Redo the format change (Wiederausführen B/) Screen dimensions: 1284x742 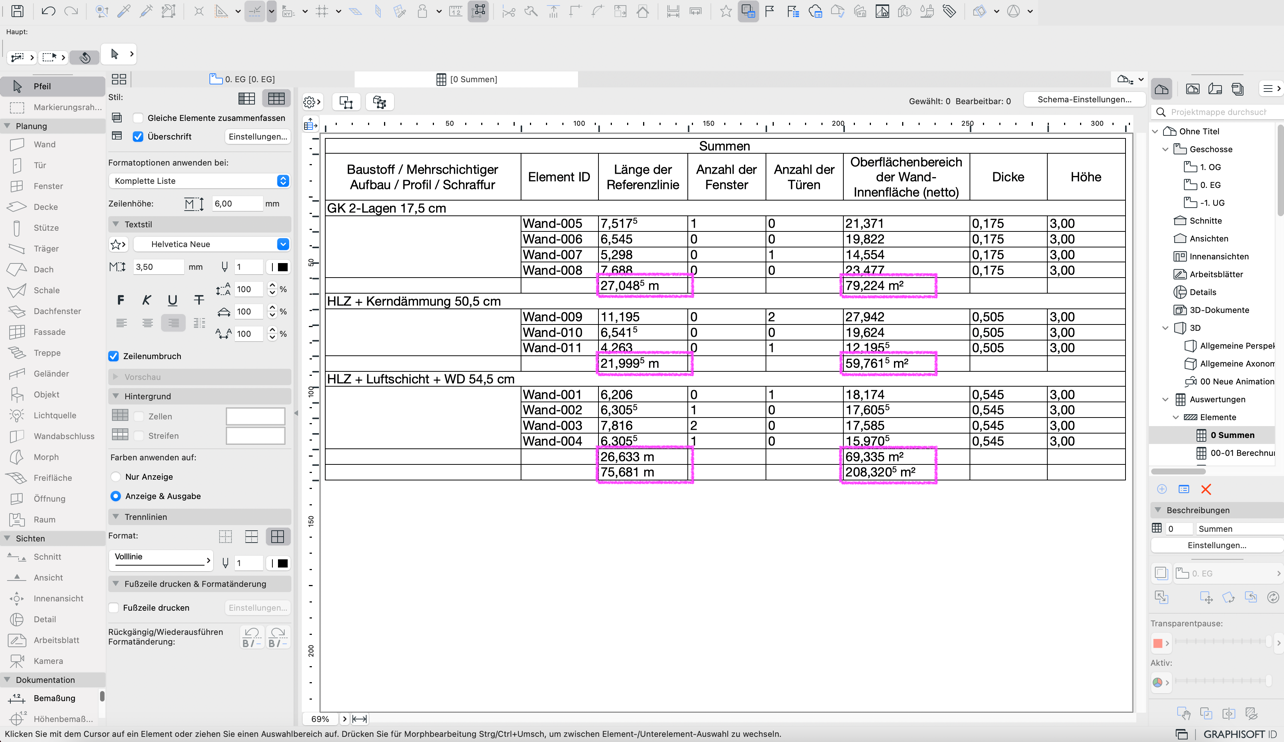[278, 637]
